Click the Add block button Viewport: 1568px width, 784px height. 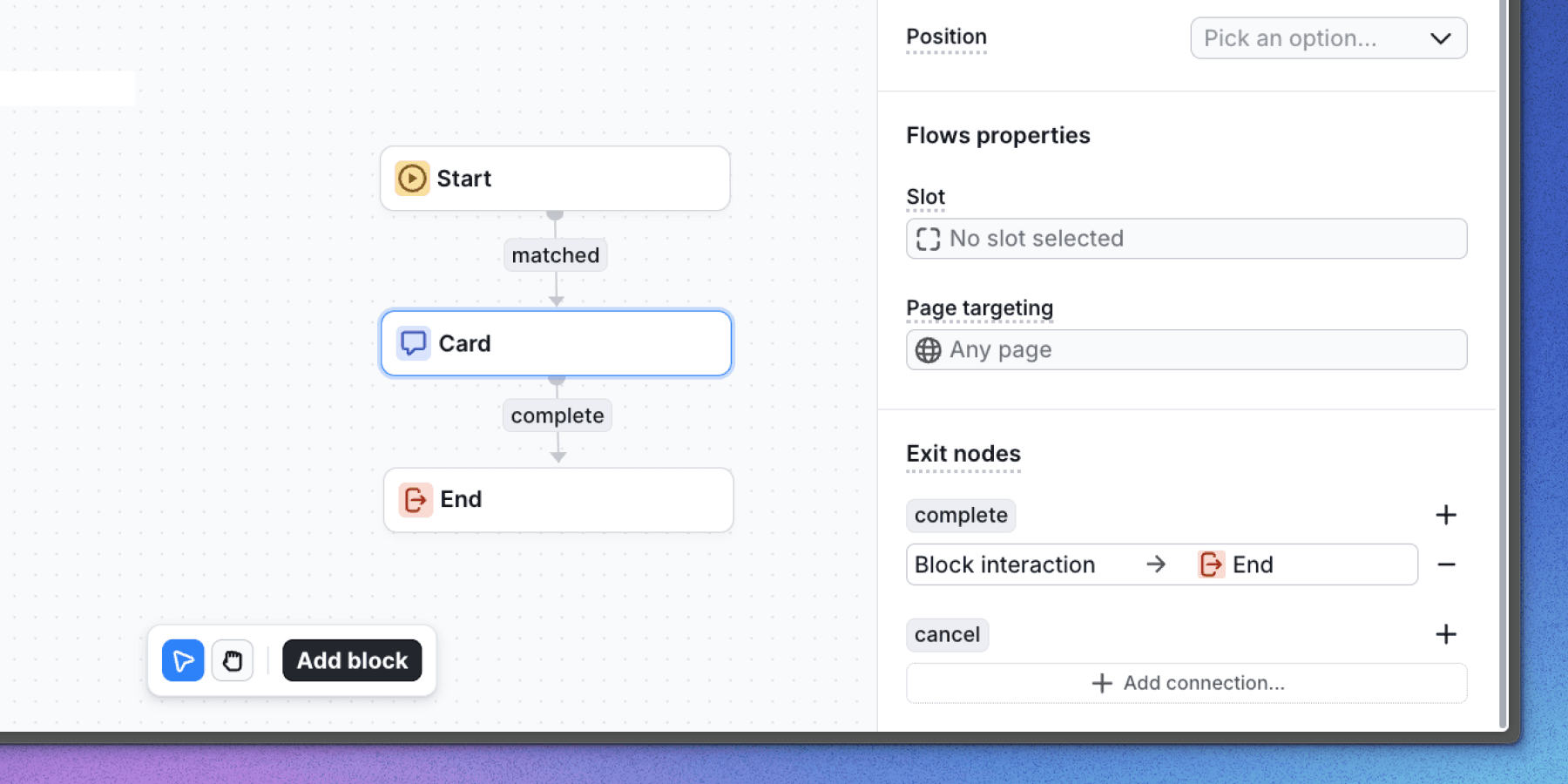pos(352,660)
